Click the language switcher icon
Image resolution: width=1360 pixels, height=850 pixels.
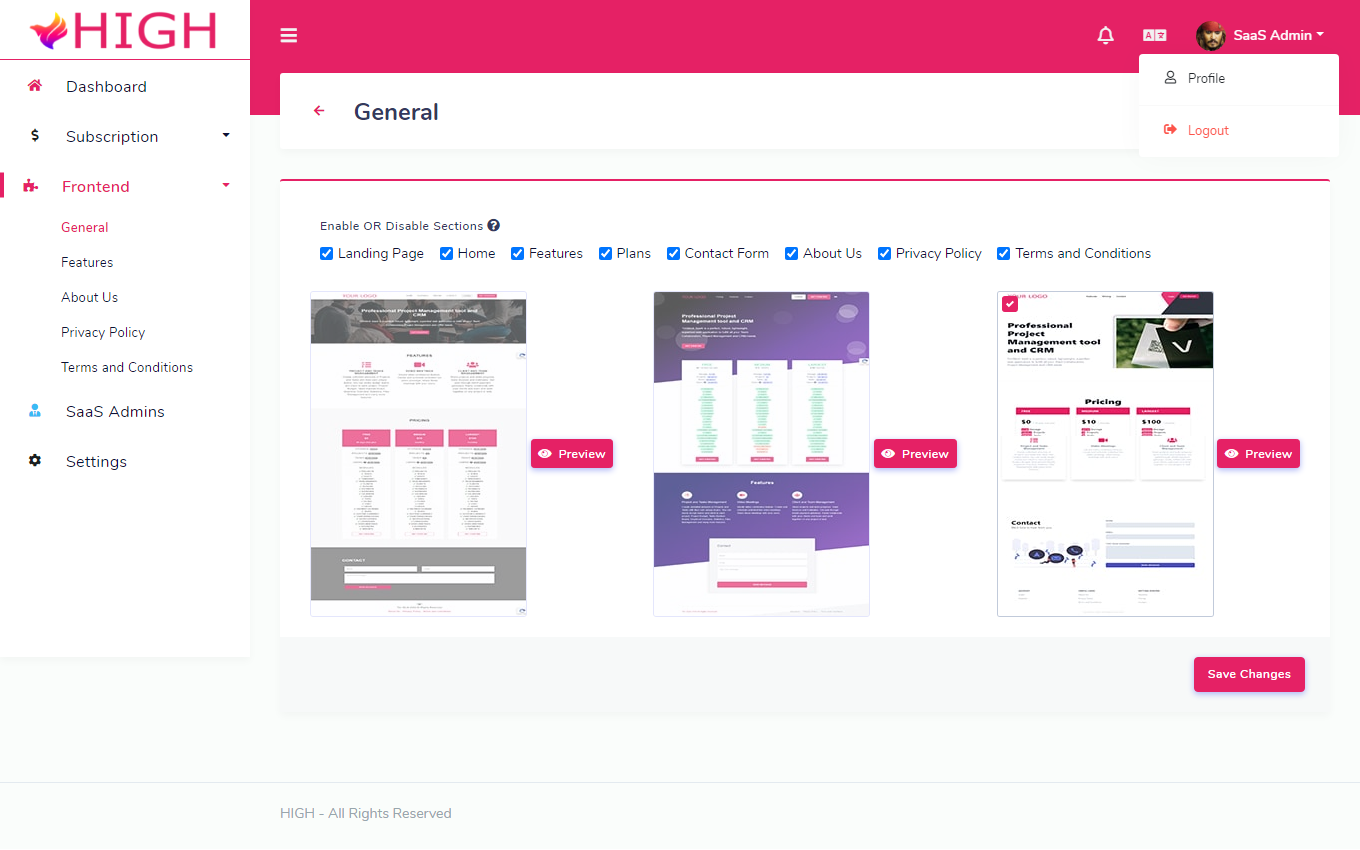coord(1154,34)
